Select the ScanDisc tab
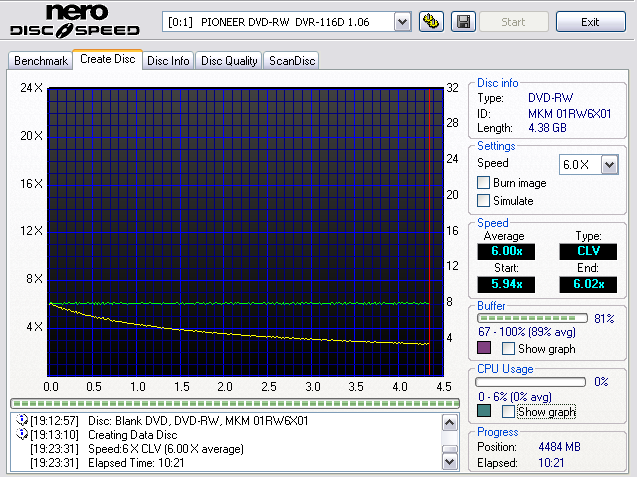The height and width of the screenshot is (477, 637). click(x=292, y=61)
